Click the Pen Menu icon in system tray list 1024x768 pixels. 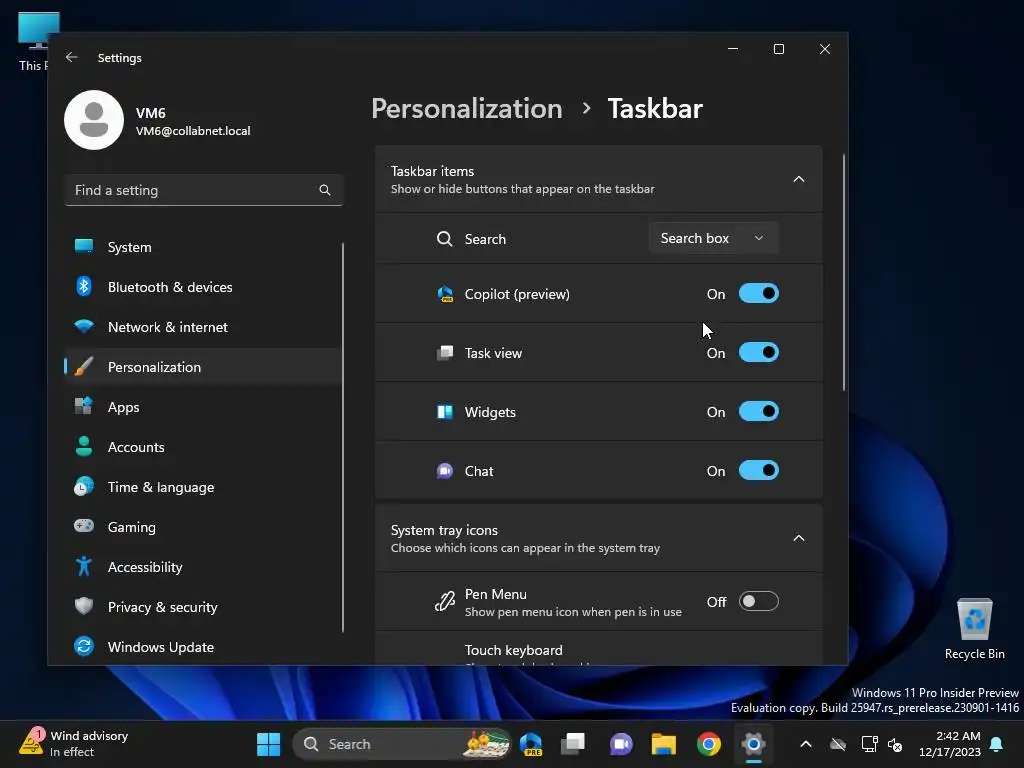point(445,601)
